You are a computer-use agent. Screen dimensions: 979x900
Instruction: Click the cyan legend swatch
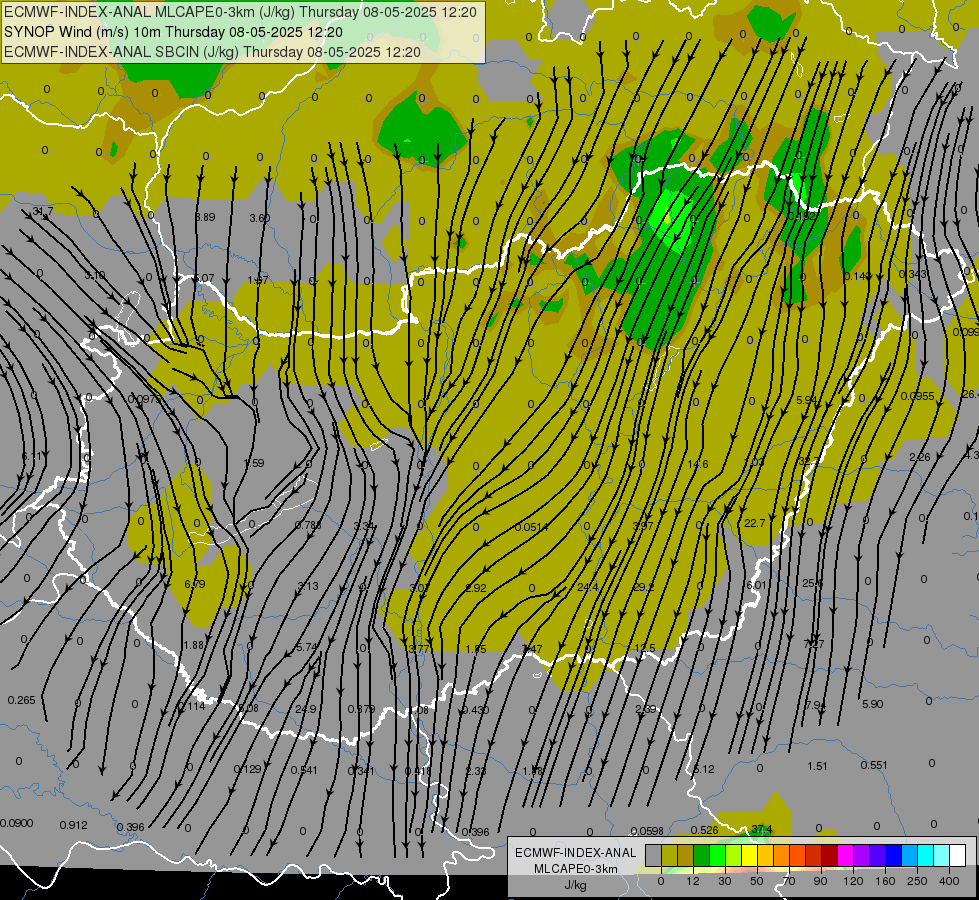(926, 855)
